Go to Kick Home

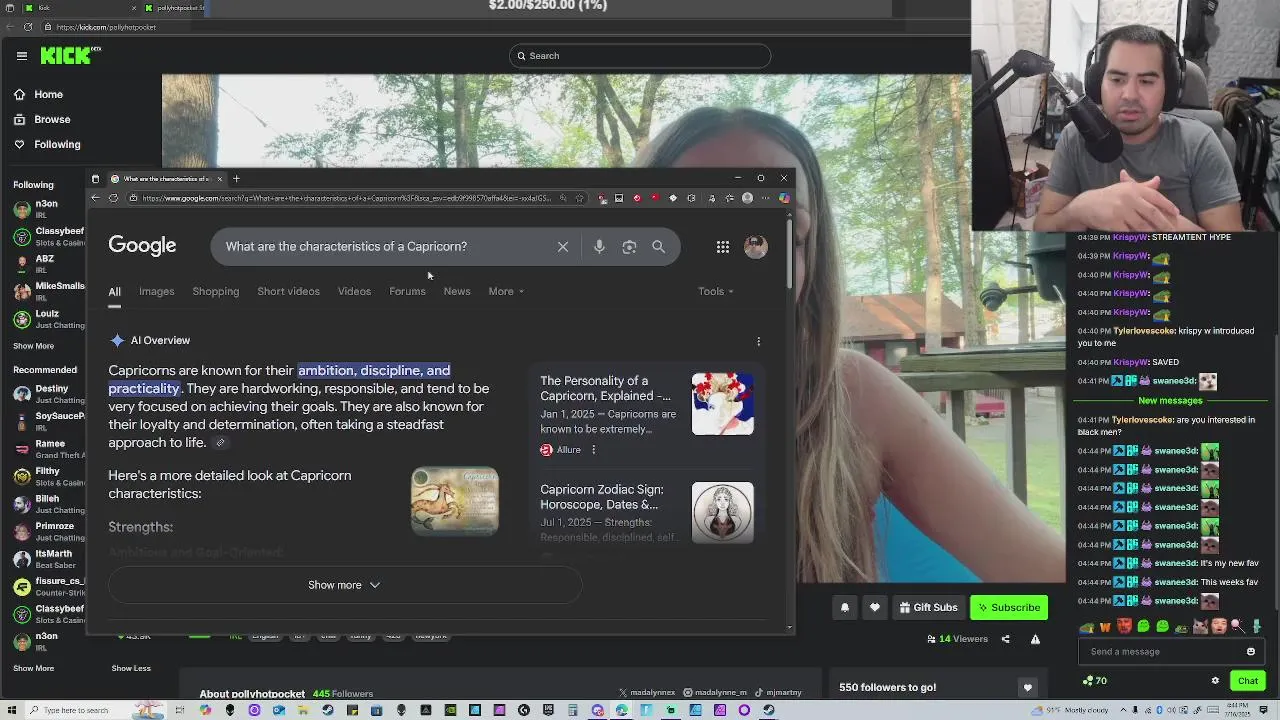point(38,95)
